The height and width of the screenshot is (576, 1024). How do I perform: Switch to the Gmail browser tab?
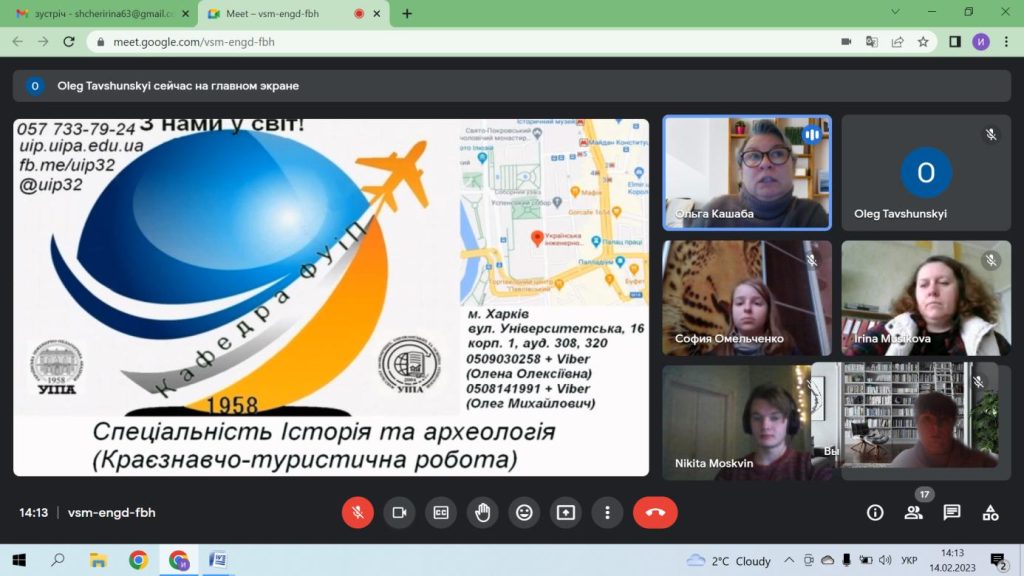tap(98, 14)
